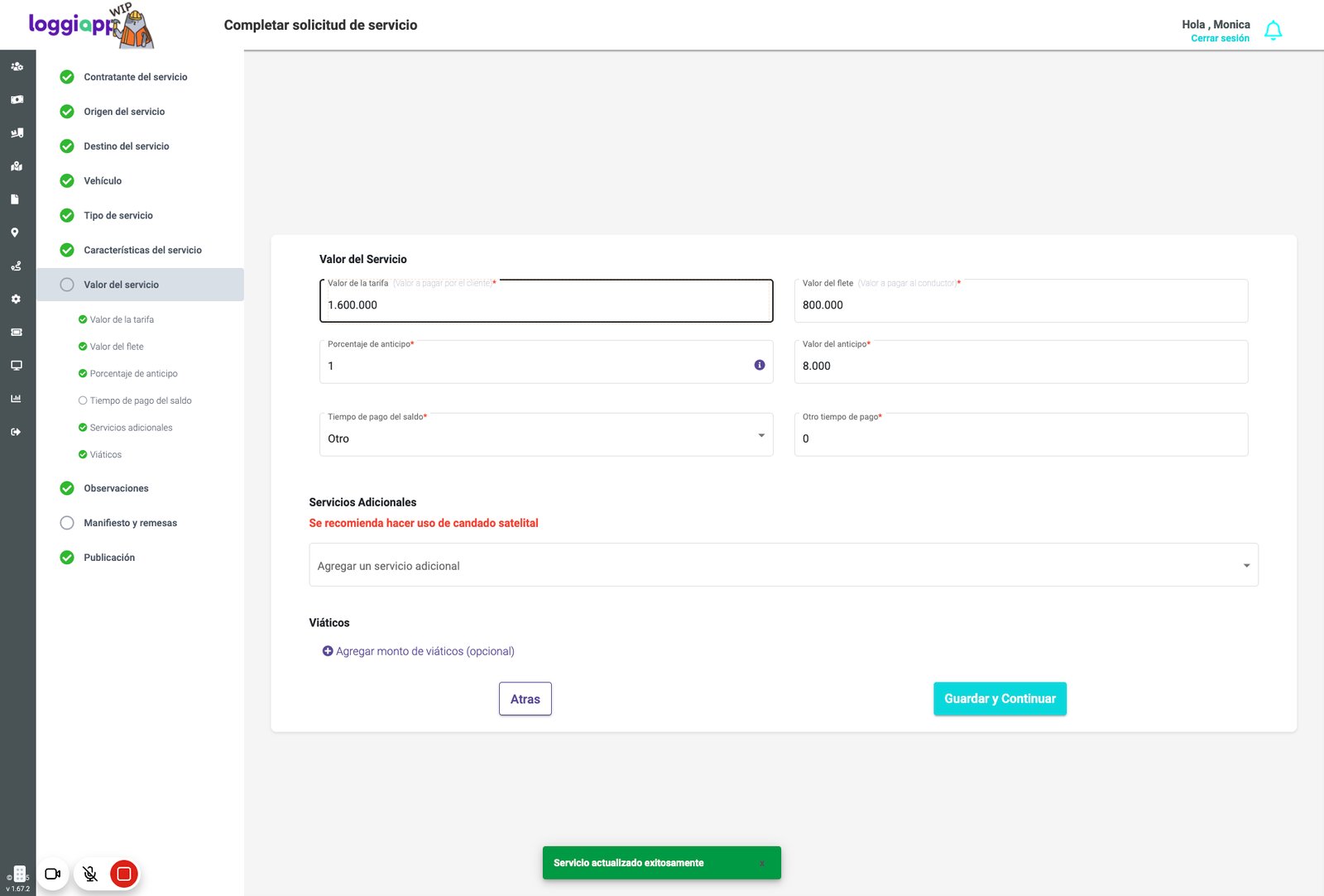The height and width of the screenshot is (896, 1324).
Task: Click Agregar monto de viáticos (opcional)
Action: coord(419,651)
